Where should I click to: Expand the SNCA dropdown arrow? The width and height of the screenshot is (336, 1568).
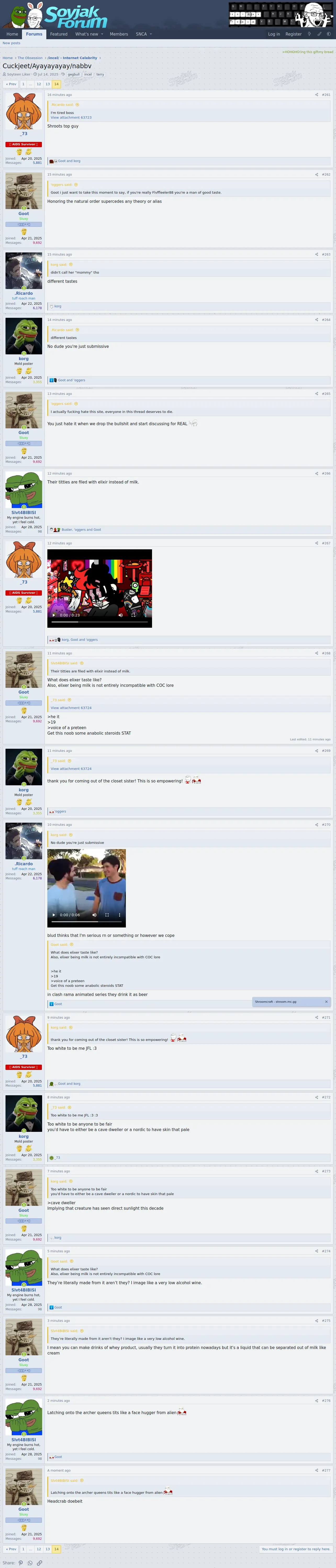pyautogui.click(x=151, y=34)
